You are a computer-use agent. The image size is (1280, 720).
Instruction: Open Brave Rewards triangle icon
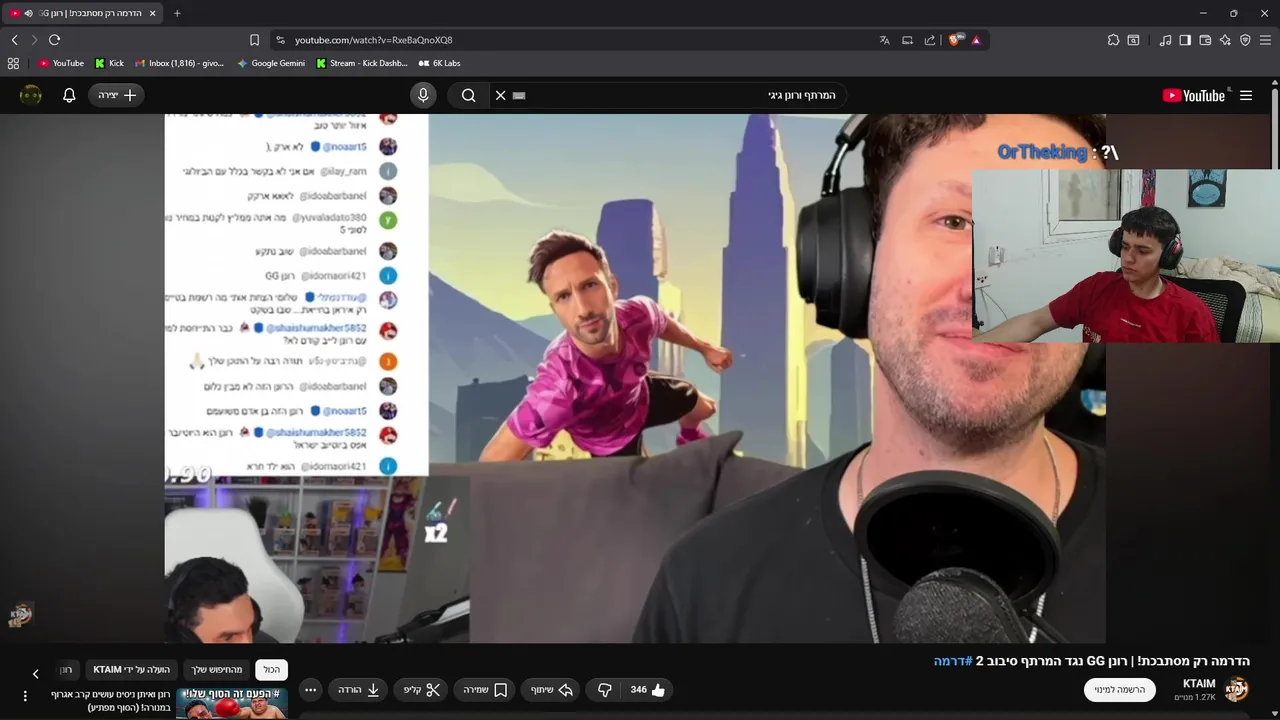[x=976, y=40]
